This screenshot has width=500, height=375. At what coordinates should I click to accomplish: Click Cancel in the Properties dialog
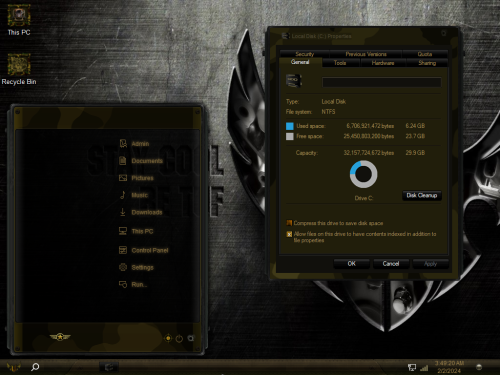(x=391, y=264)
